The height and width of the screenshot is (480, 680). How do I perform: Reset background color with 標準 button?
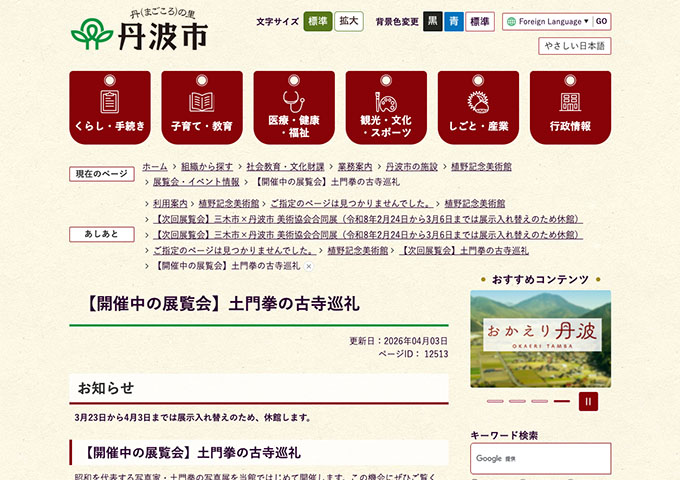pos(480,21)
